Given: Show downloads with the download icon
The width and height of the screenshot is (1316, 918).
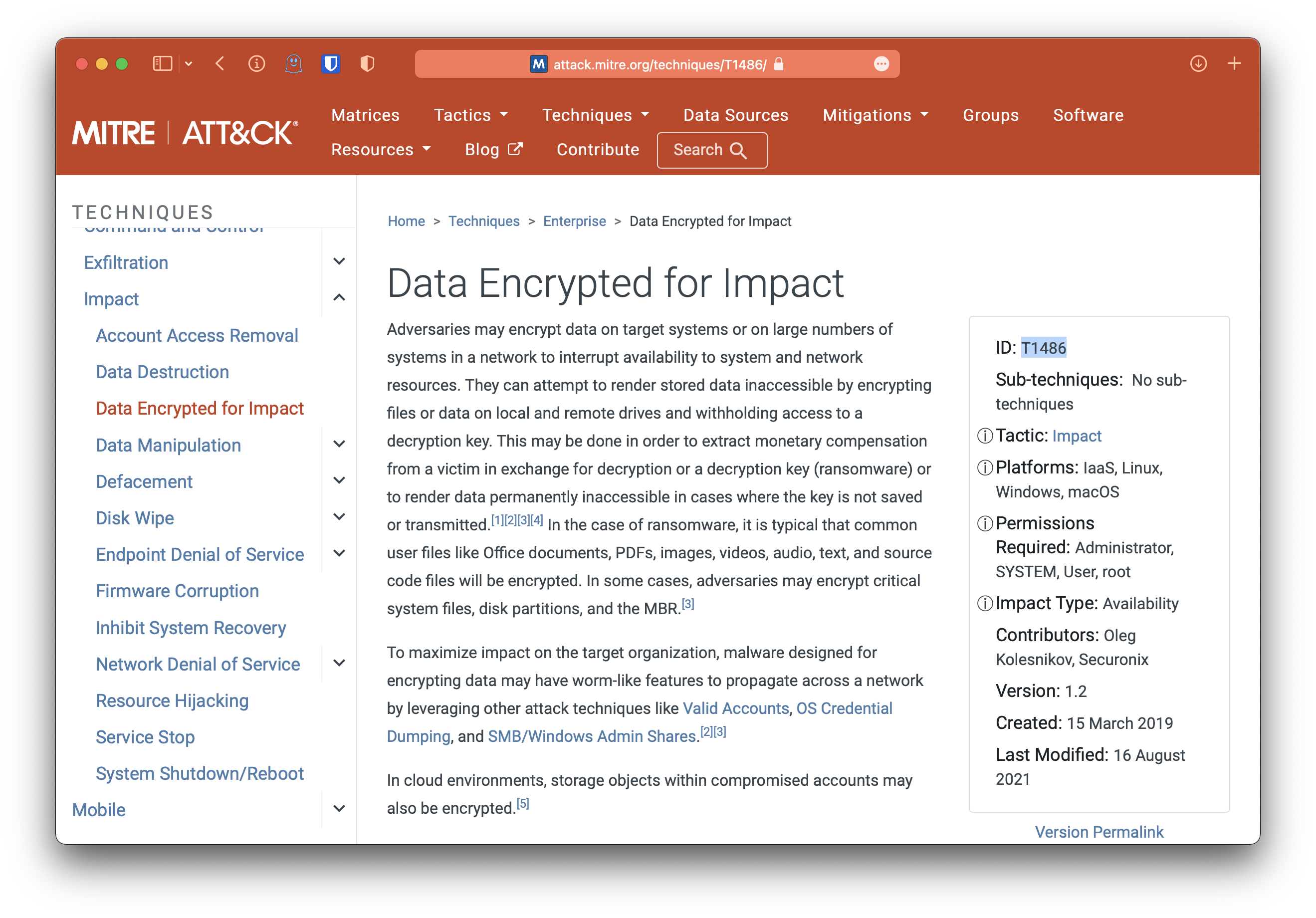Looking at the screenshot, I should 1198,64.
